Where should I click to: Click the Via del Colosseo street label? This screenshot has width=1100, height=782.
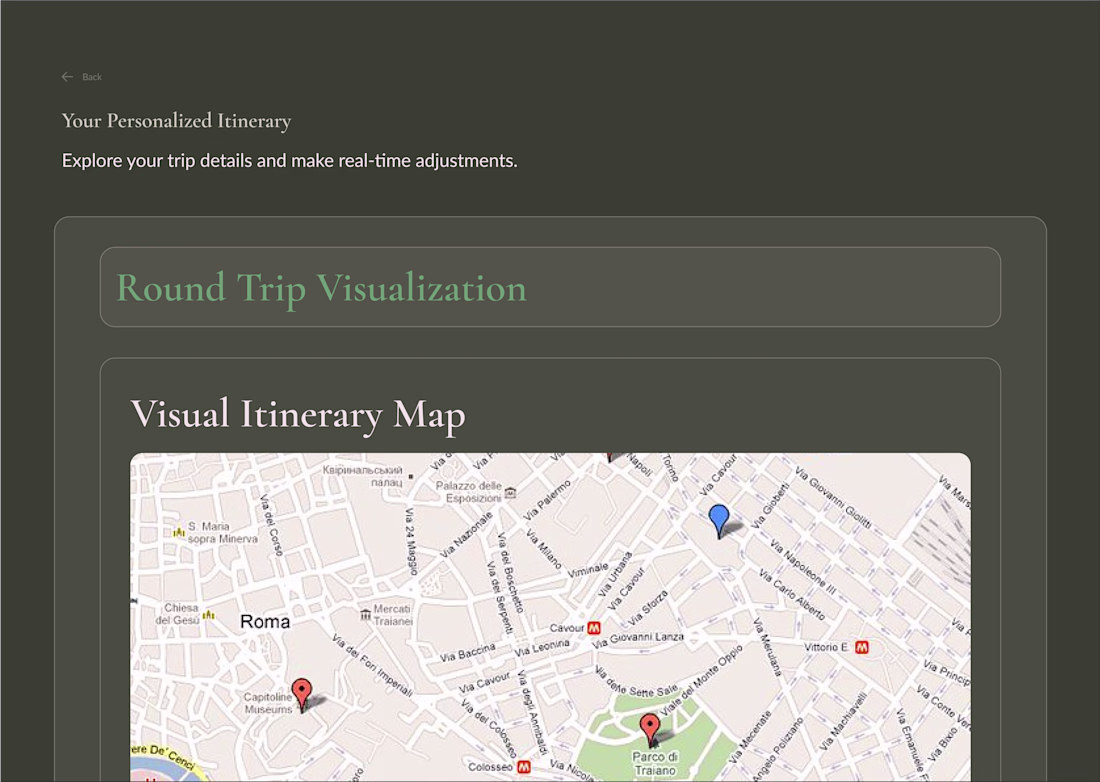point(488,727)
